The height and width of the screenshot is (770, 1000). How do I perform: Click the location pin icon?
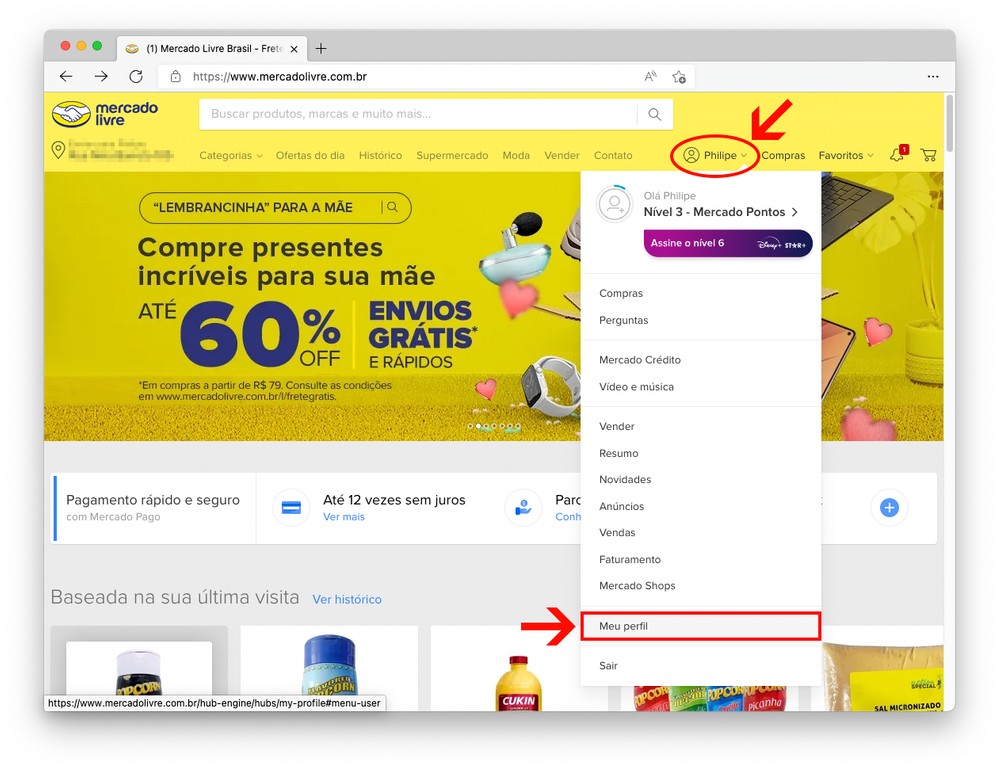[58, 150]
